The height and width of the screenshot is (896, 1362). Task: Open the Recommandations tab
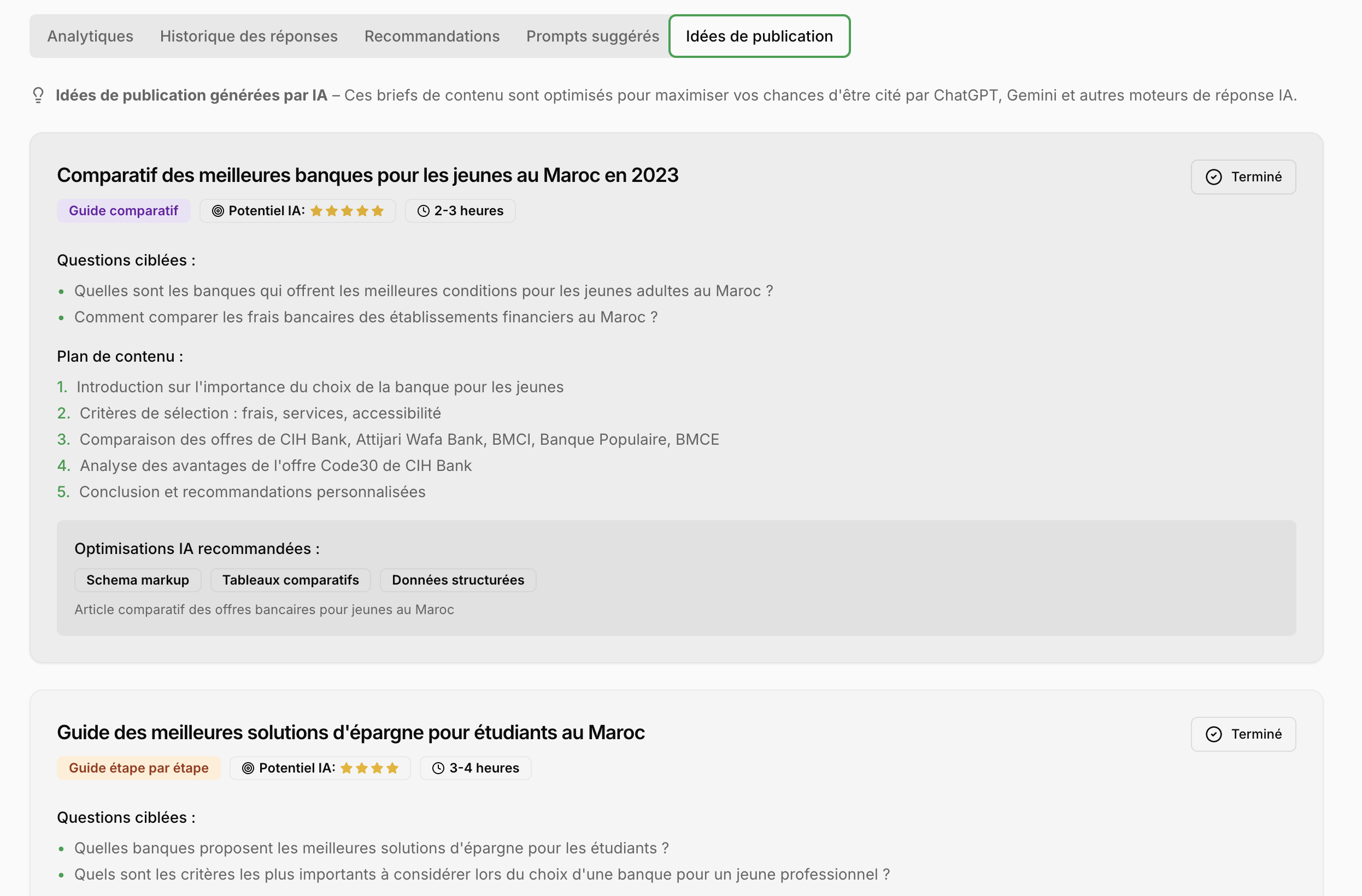431,36
